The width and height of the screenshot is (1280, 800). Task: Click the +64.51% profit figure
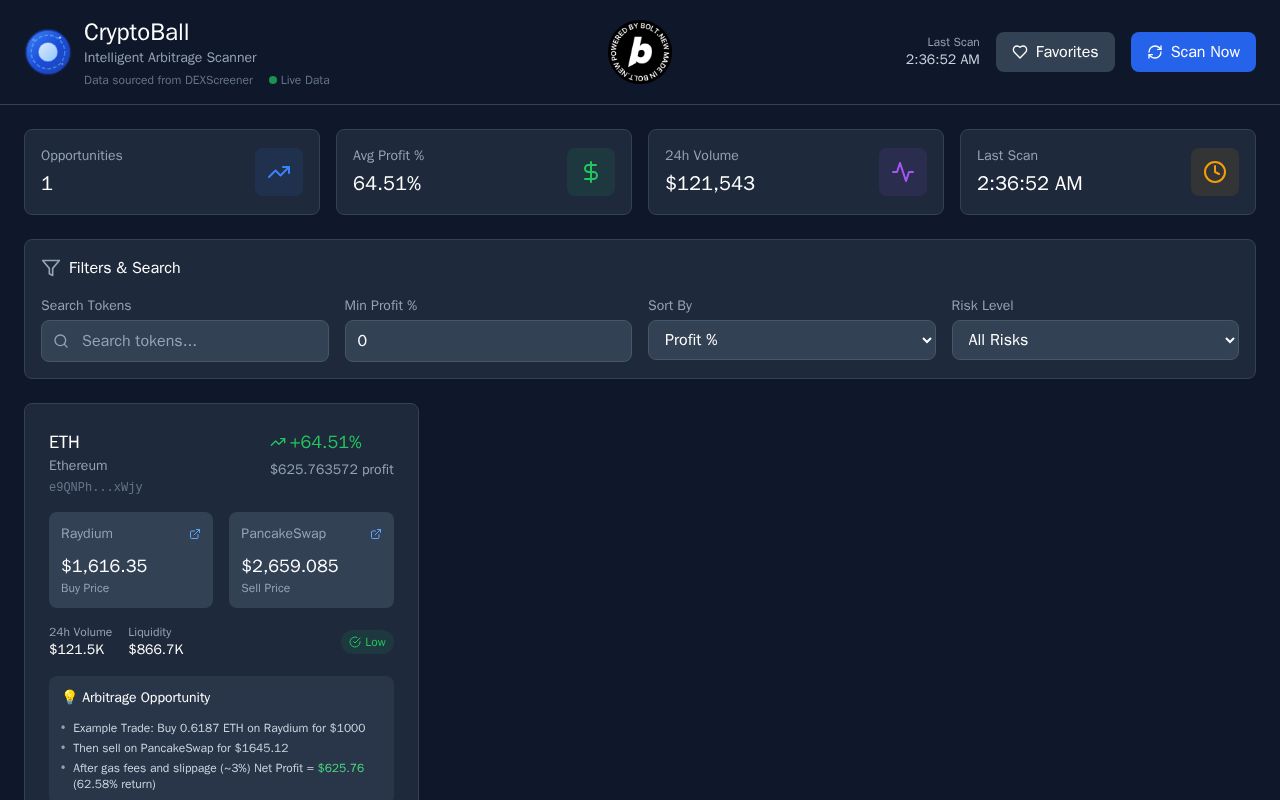325,442
